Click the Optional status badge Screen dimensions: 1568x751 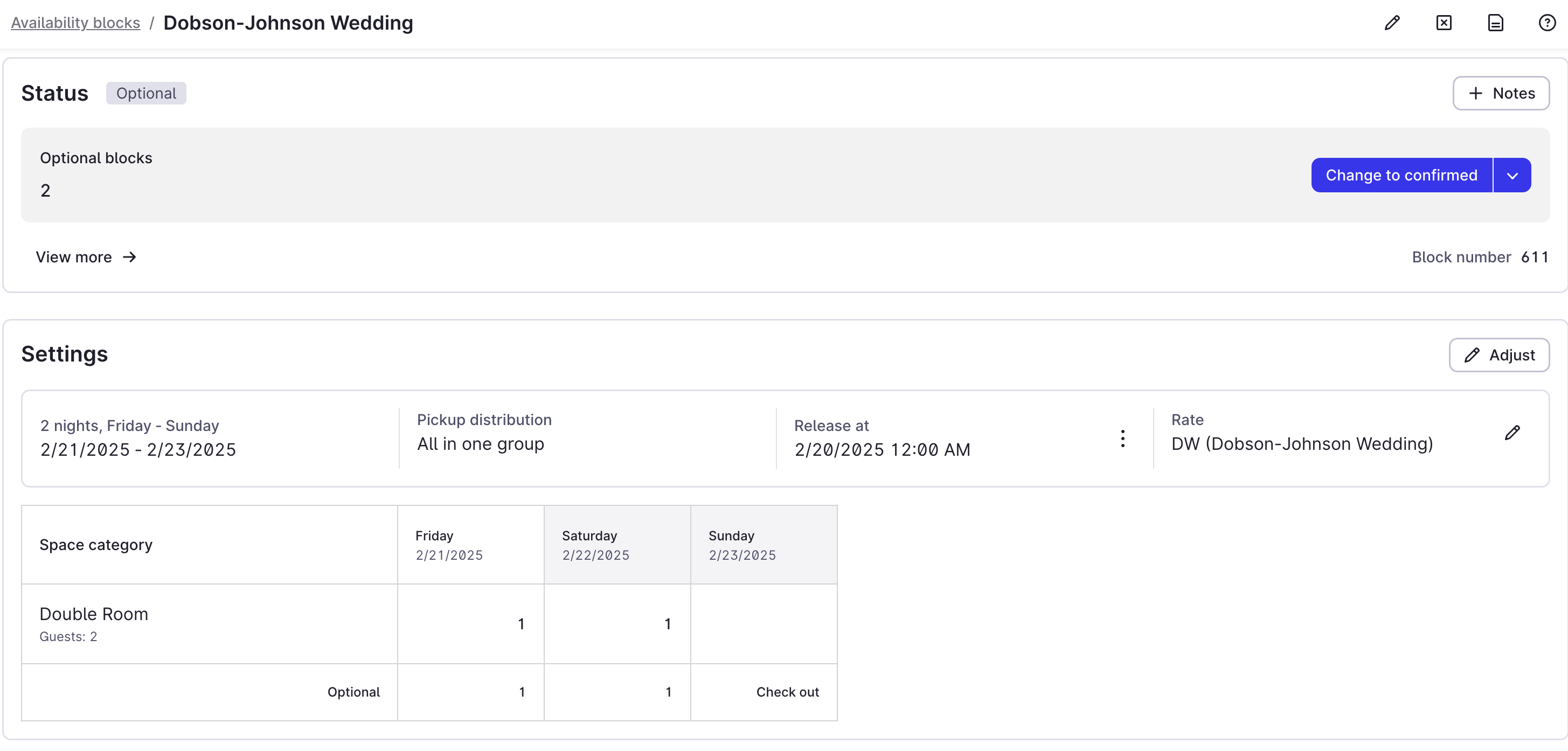coord(146,93)
